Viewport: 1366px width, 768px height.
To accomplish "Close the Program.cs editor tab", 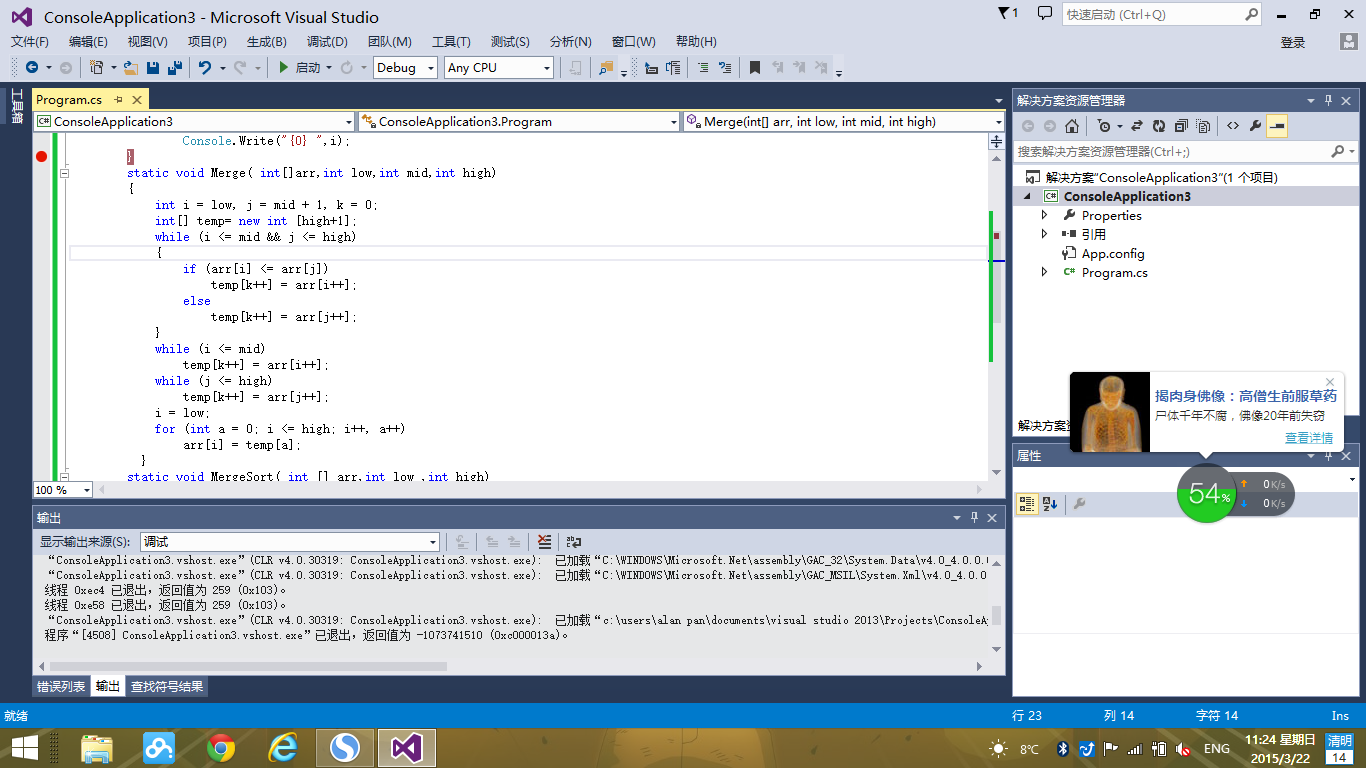I will [x=137, y=100].
